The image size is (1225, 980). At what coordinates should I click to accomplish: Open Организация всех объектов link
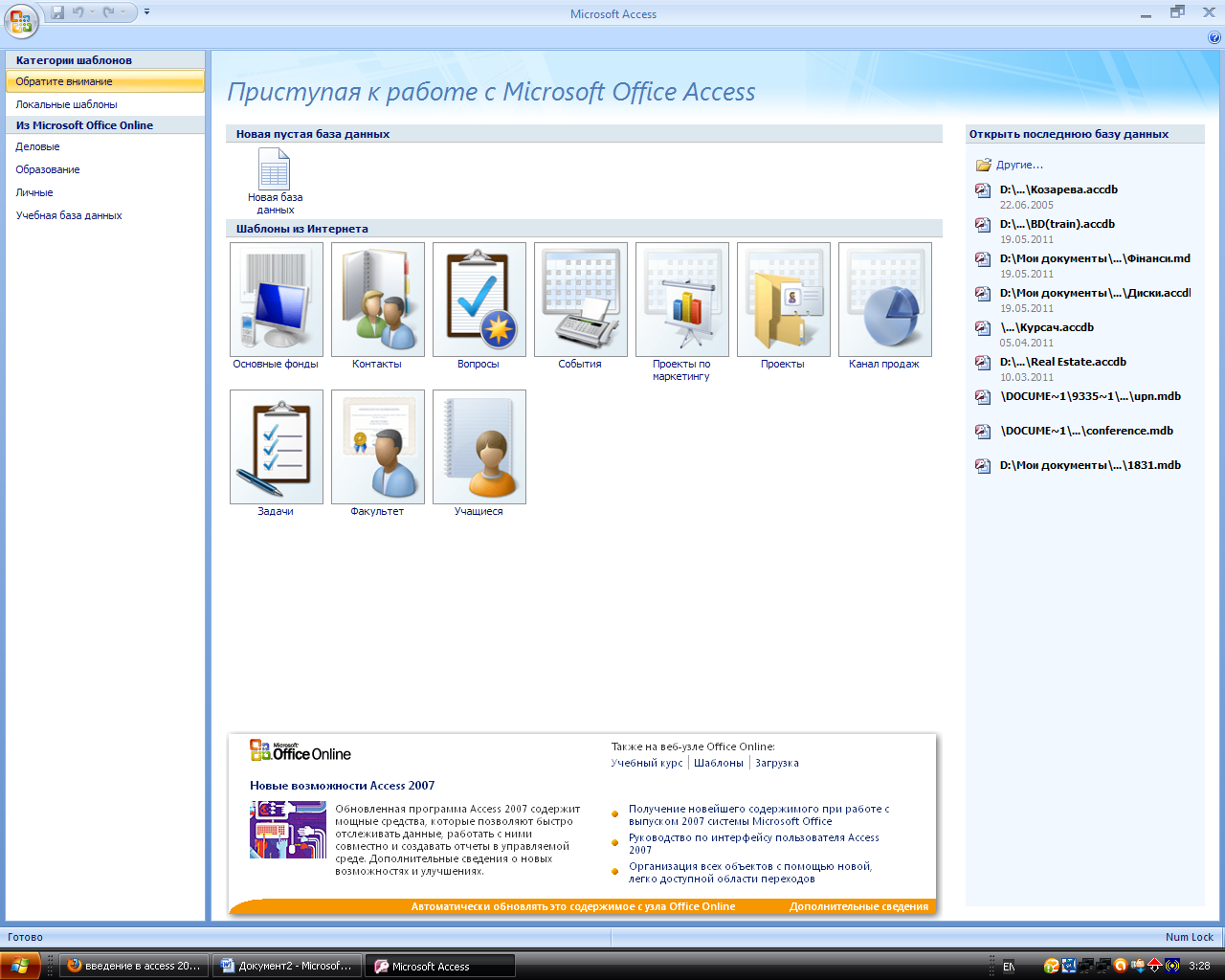pyautogui.click(x=750, y=872)
